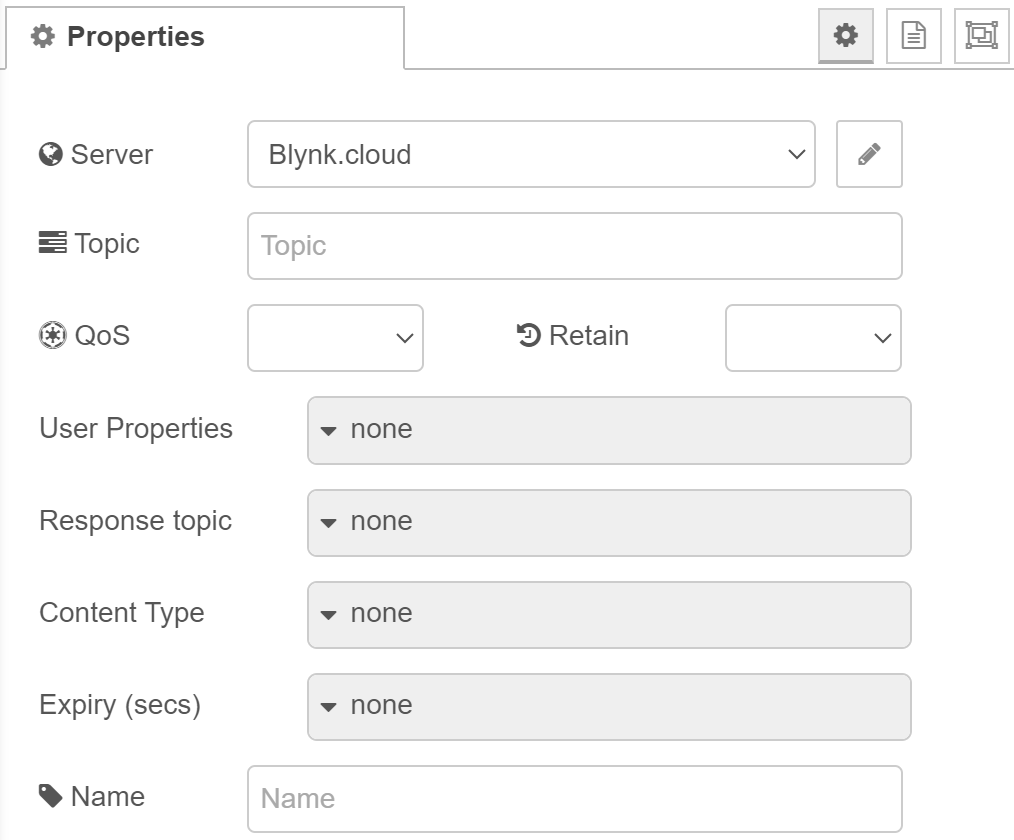Click the globe icon beside Server

point(51,155)
